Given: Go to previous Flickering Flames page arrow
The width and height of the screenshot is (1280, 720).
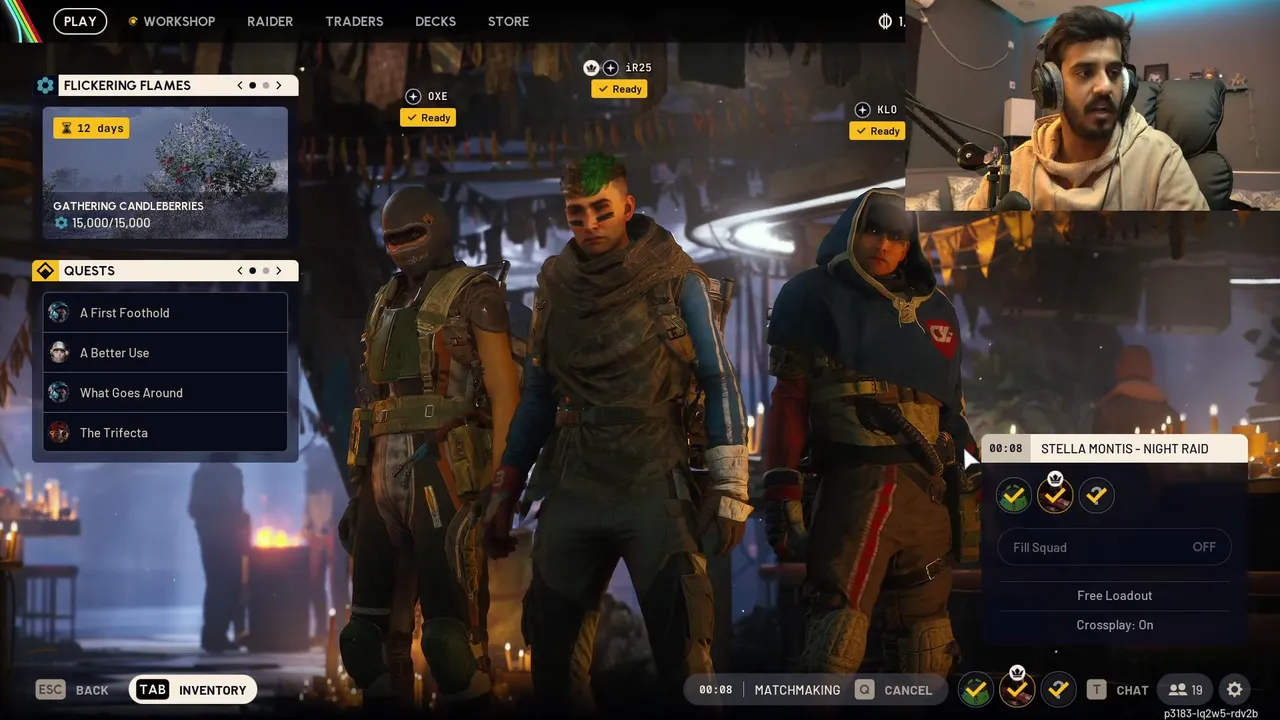Looking at the screenshot, I should pos(240,86).
